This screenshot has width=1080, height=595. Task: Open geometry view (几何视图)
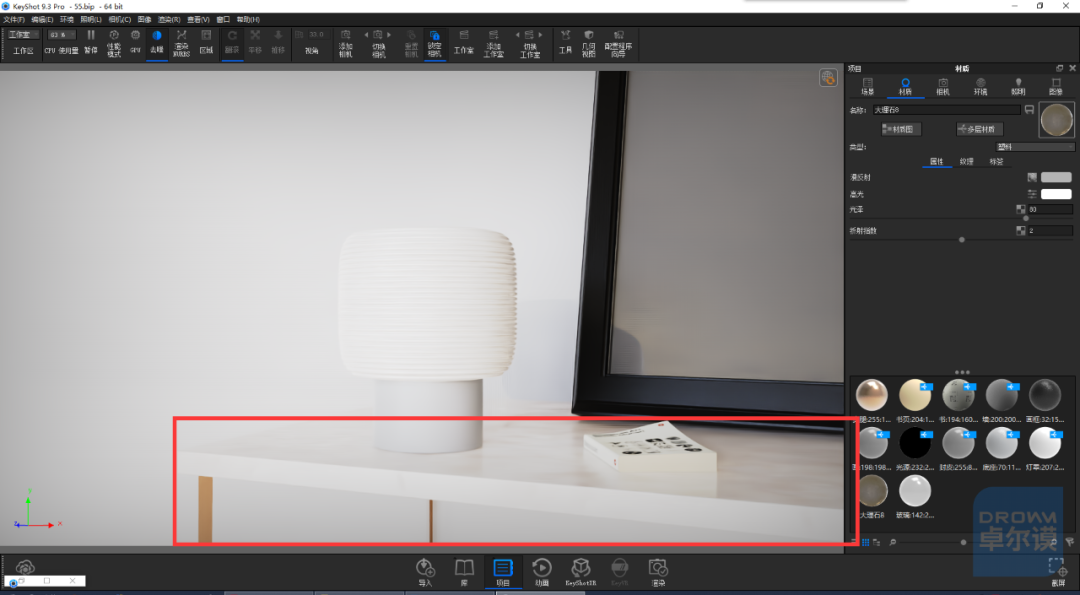pos(588,43)
